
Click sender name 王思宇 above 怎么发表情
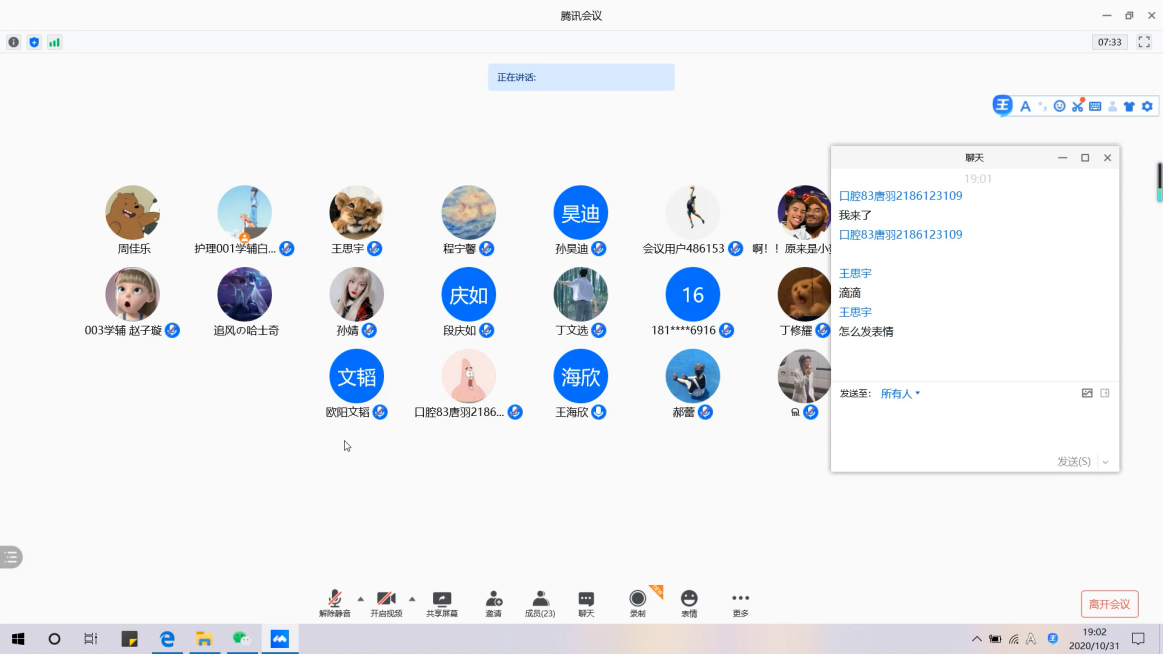click(x=855, y=312)
